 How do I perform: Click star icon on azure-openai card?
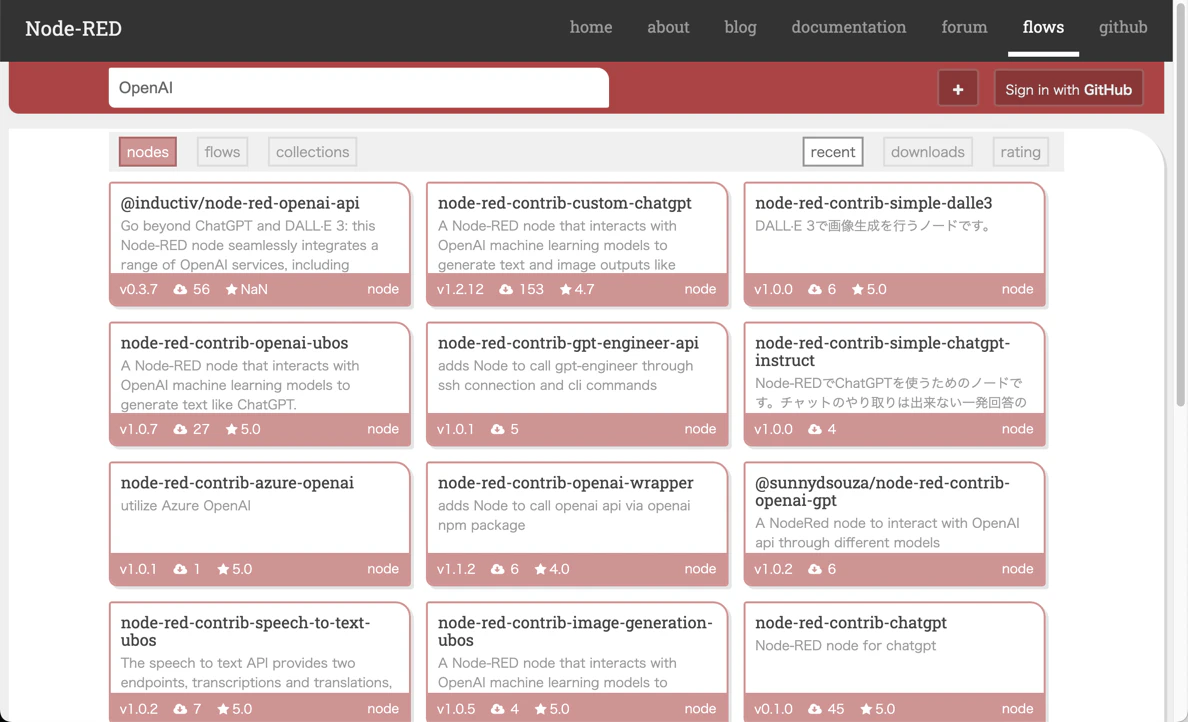point(224,569)
